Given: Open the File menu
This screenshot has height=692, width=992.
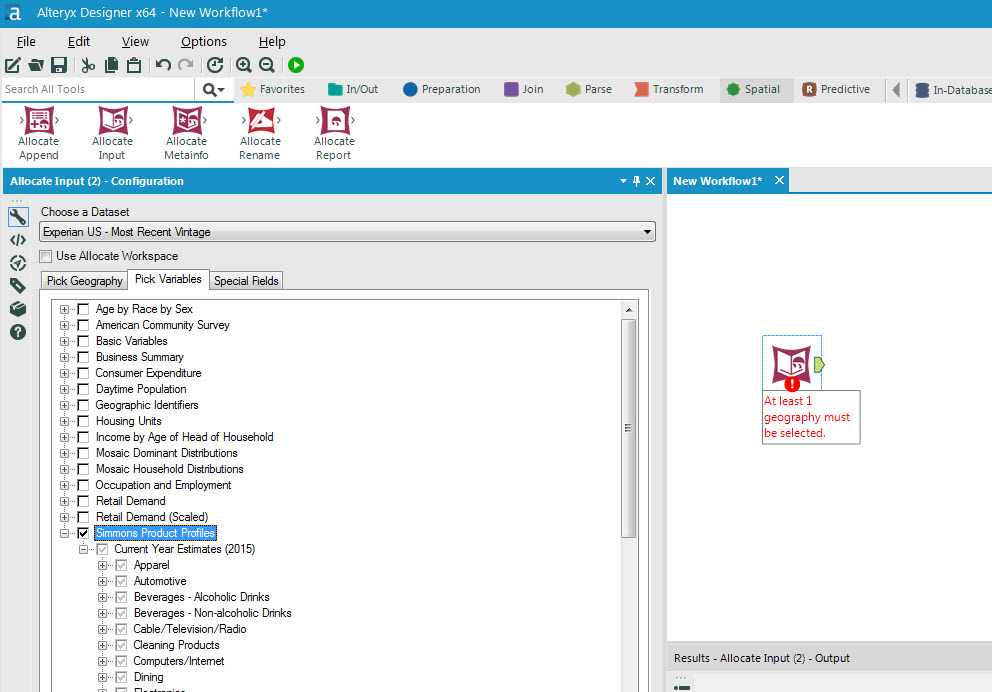Looking at the screenshot, I should point(26,42).
